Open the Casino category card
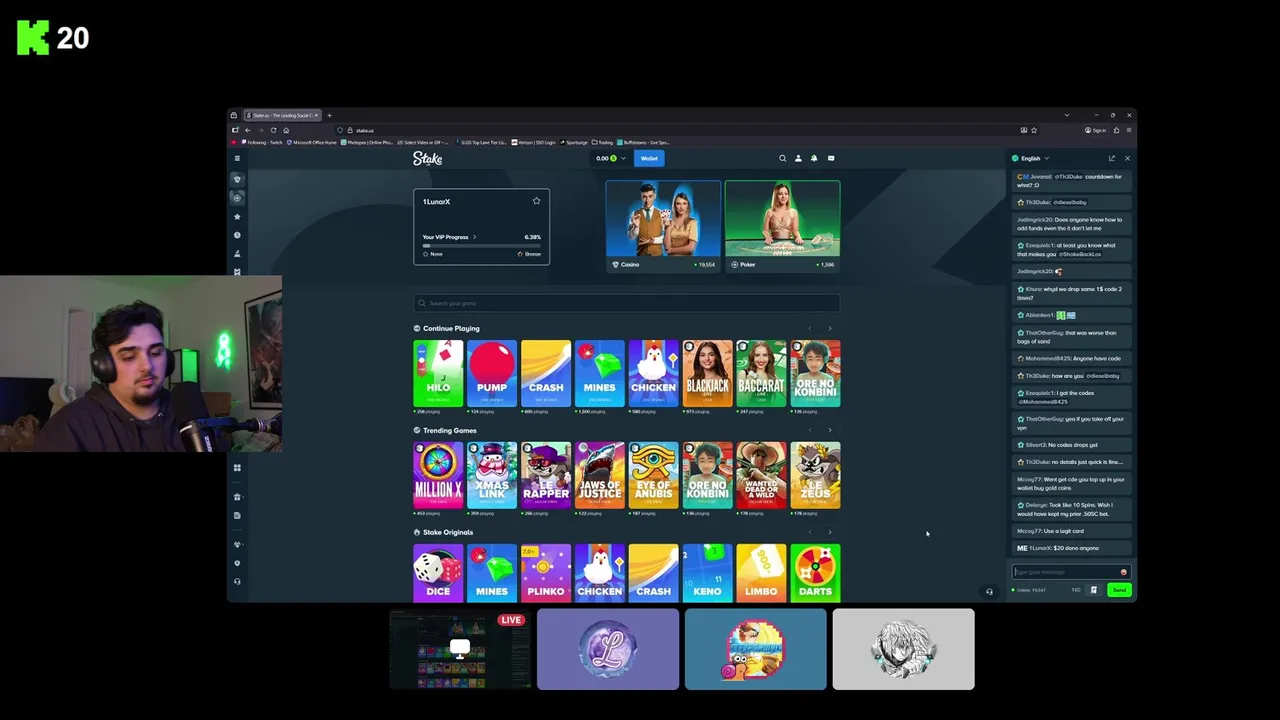Viewport: 1280px width, 720px height. 663,225
